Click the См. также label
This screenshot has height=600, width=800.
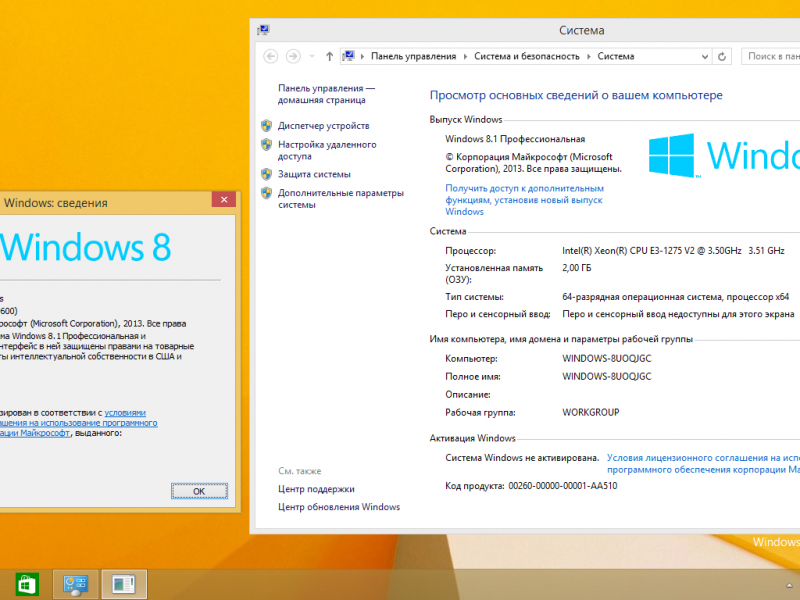pos(299,471)
